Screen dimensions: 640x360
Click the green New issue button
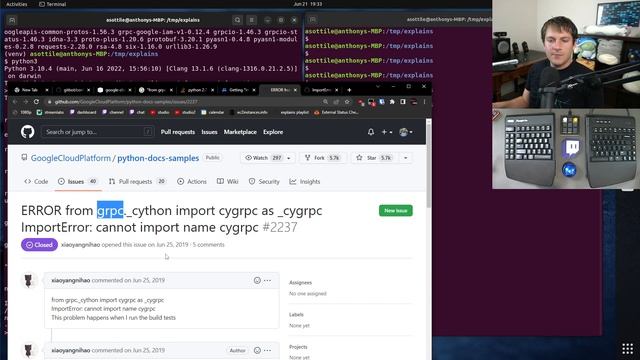pos(396,211)
